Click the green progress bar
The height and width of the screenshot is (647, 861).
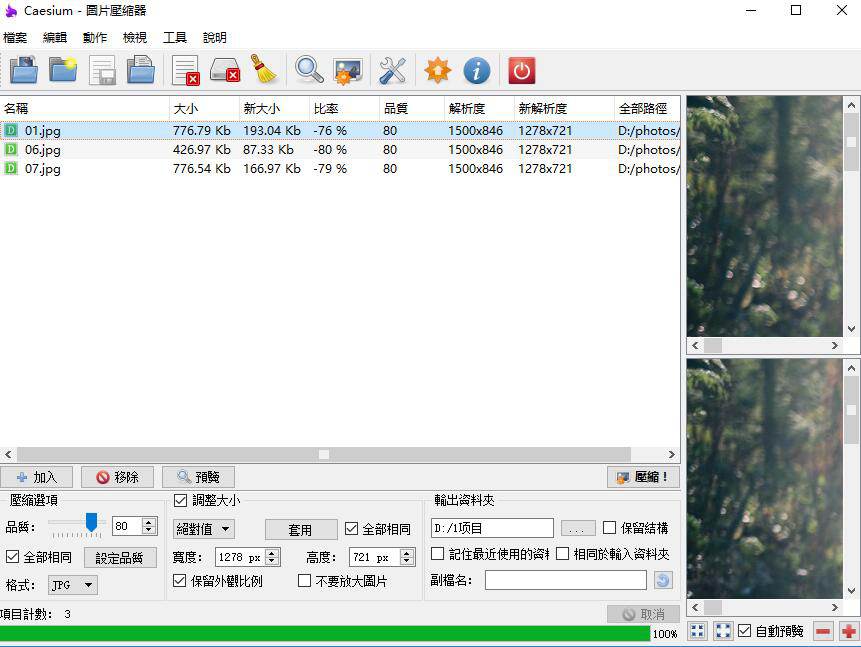click(325, 633)
